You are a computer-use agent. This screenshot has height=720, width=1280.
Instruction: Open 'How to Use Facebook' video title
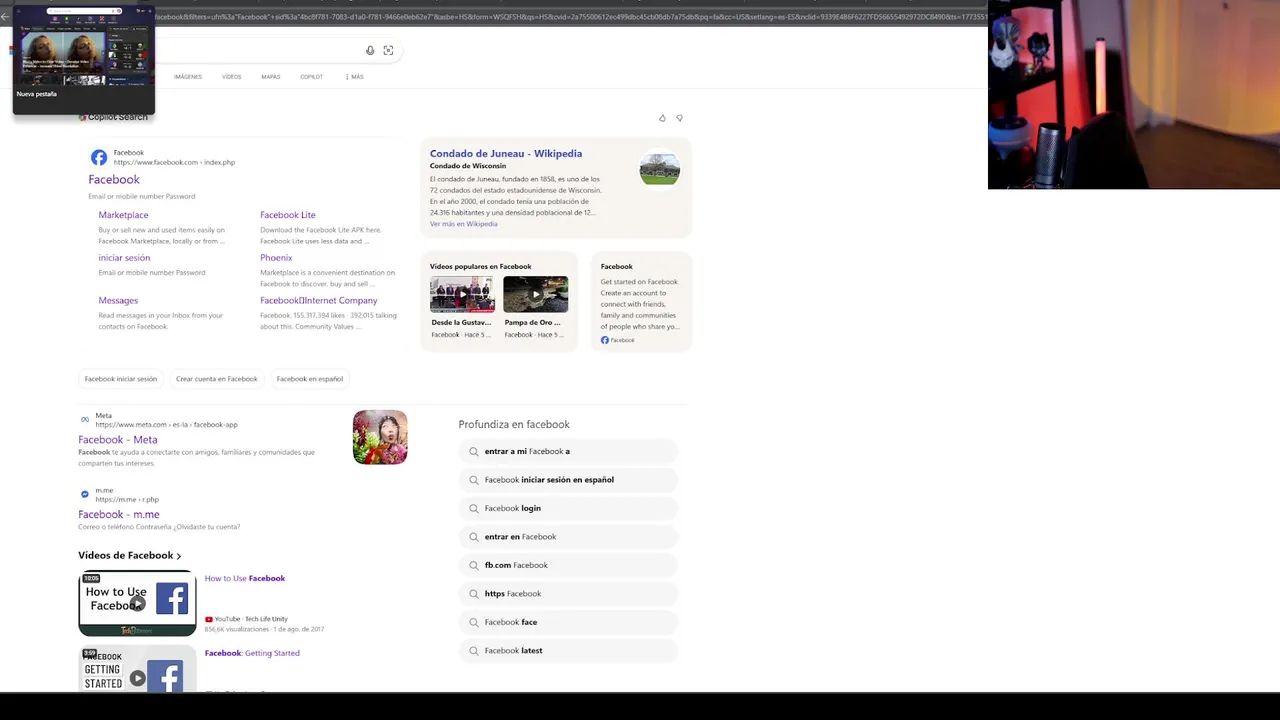click(x=245, y=578)
